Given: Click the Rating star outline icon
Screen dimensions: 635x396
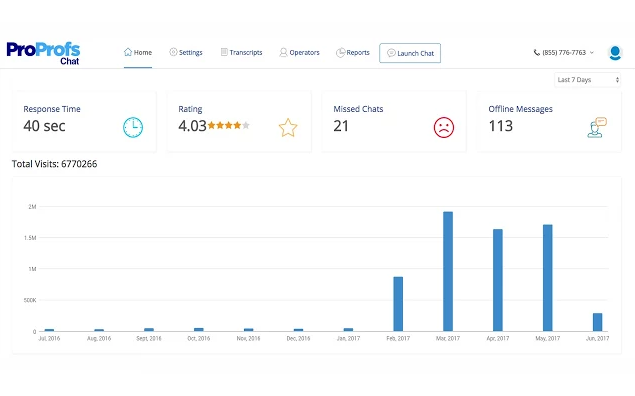Looking at the screenshot, I should [288, 128].
